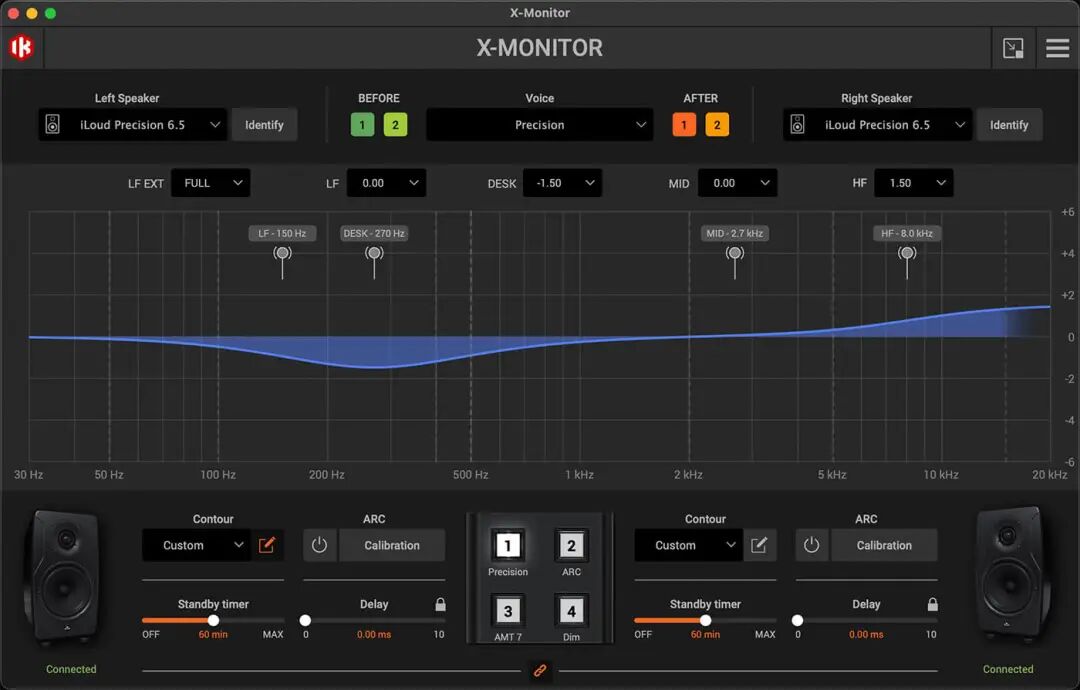
Task: Select AFTER preset 2
Action: click(x=717, y=125)
